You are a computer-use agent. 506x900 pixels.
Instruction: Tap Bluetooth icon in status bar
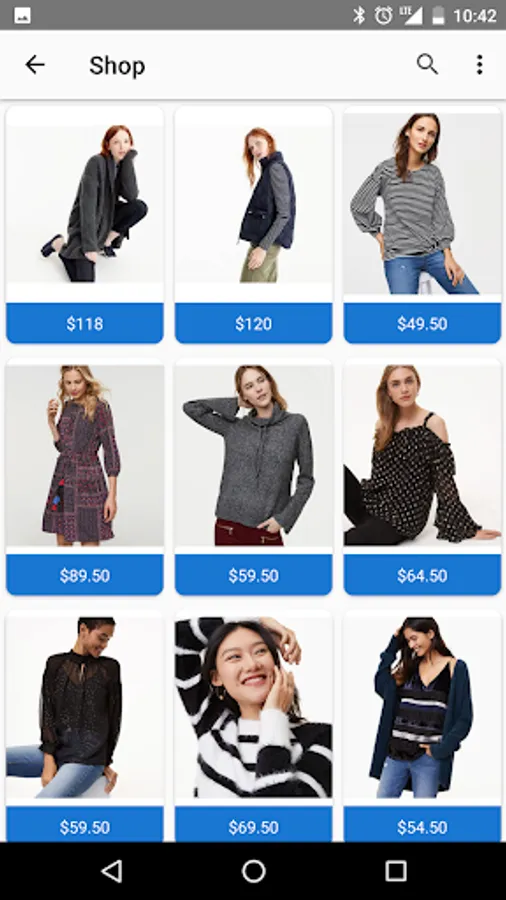359,15
